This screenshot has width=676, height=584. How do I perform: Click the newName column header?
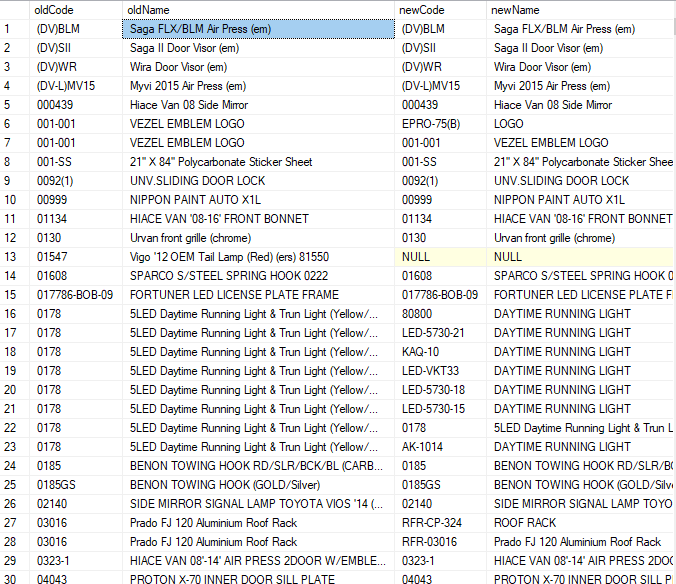pos(581,10)
